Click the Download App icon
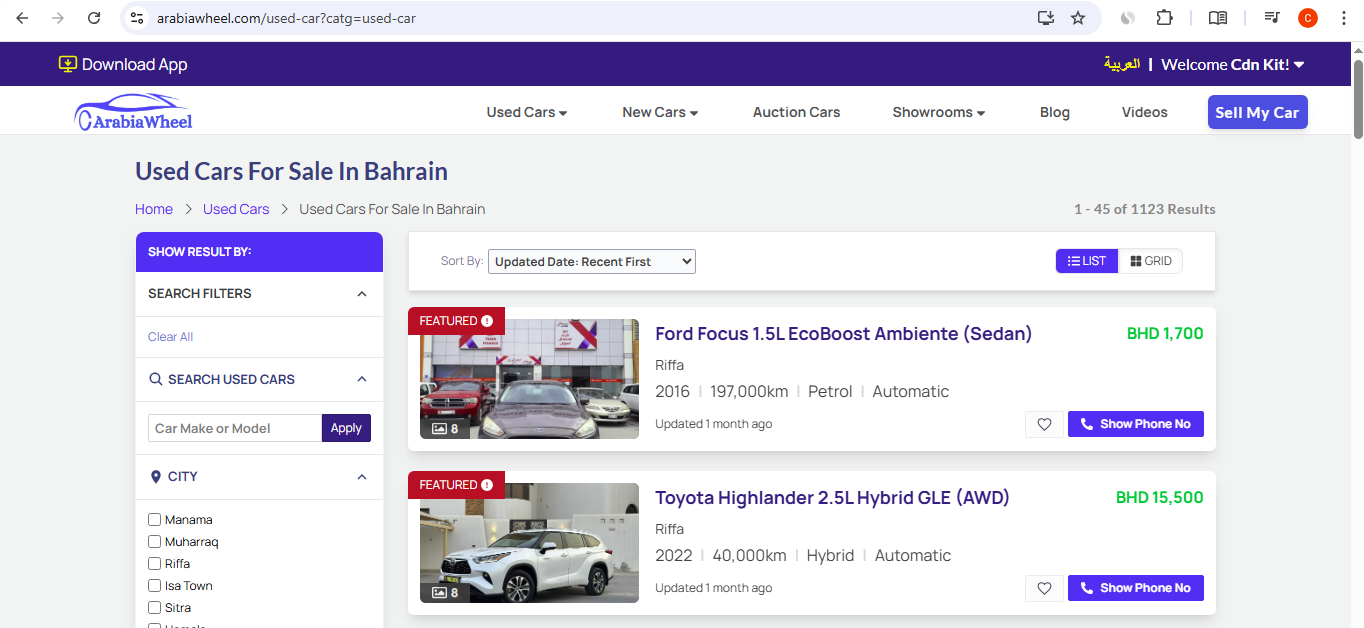1364x628 pixels. click(x=68, y=64)
